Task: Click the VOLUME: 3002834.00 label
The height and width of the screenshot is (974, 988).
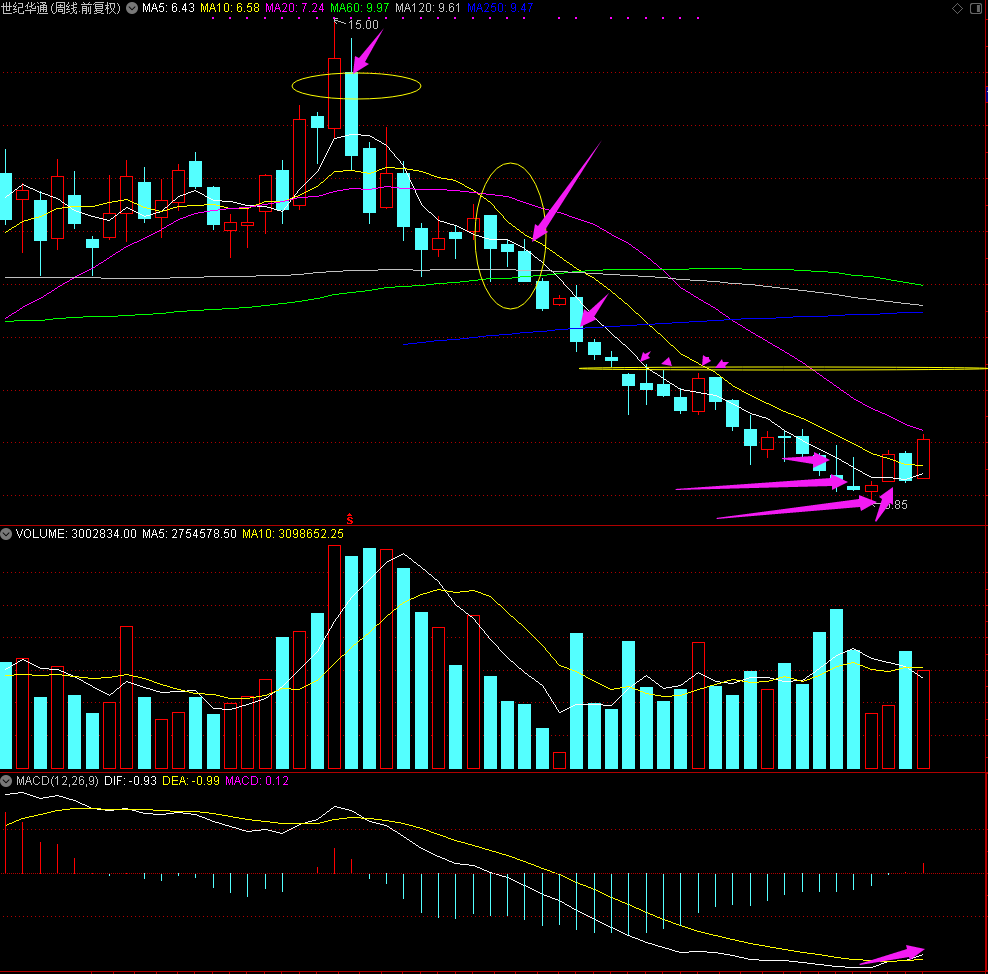Action: coord(76,534)
